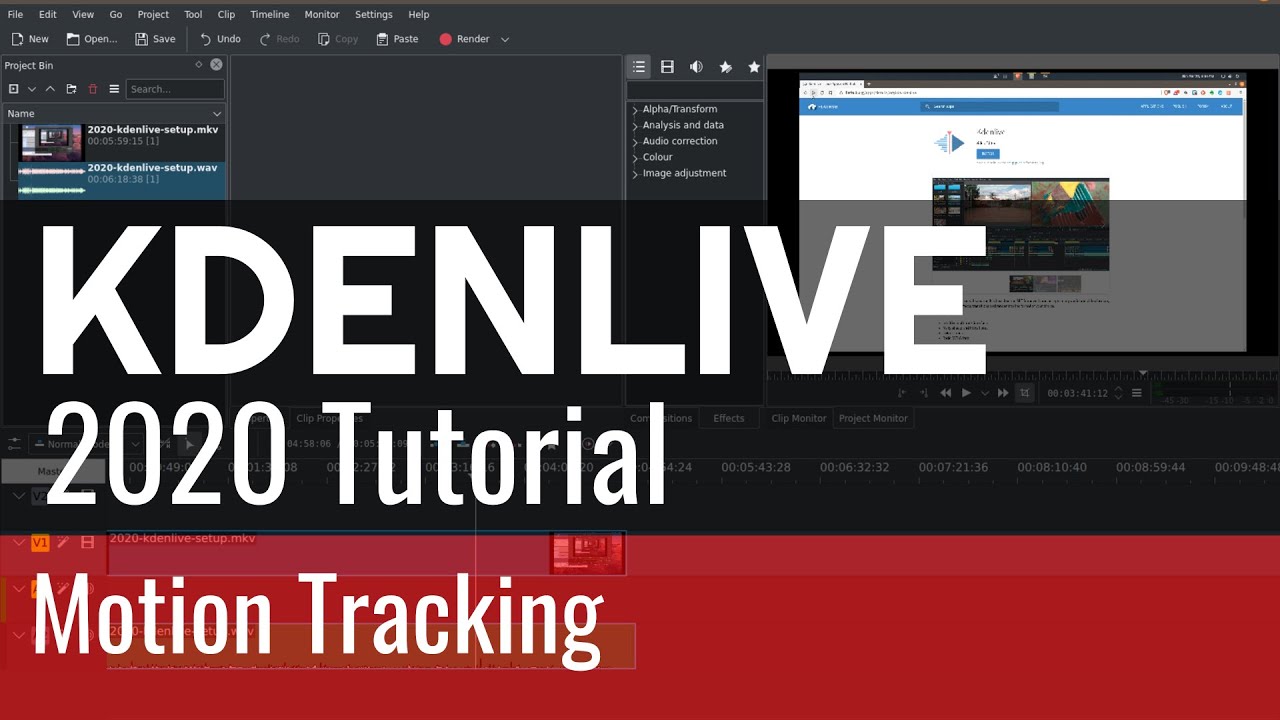Show custom effects with the edited star icon
1280x720 pixels.
pyautogui.click(x=725, y=67)
